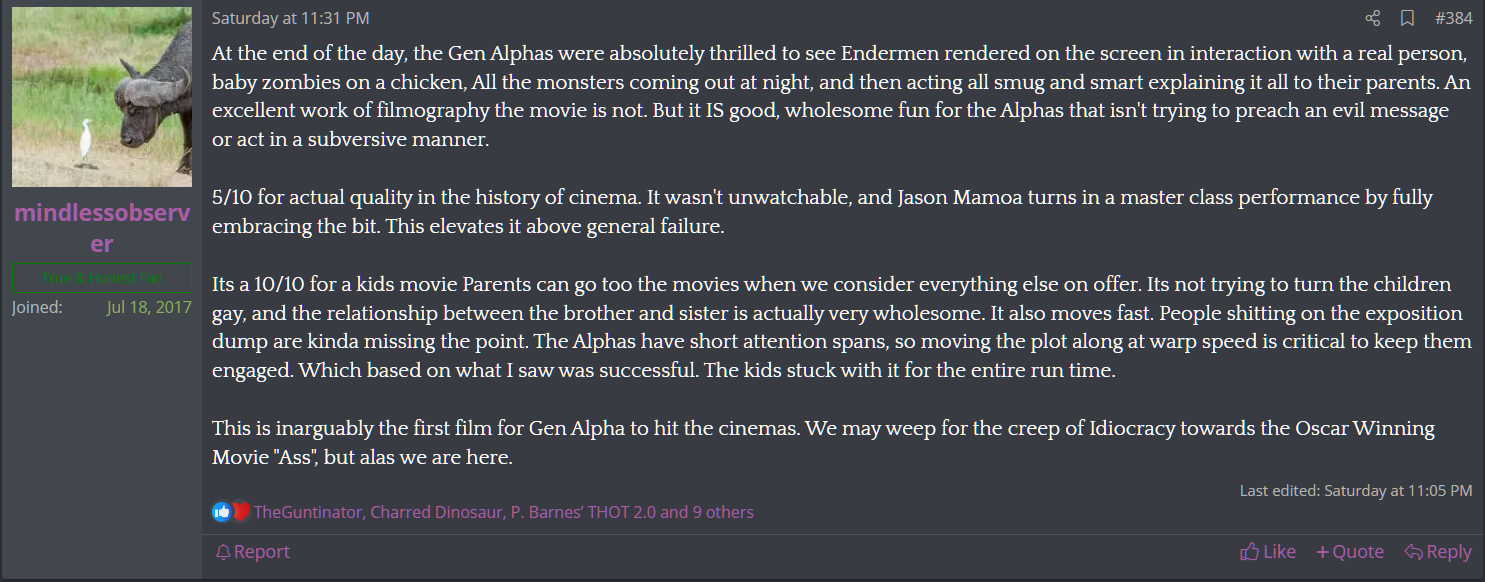Screen dimensions: 1485x582
Task: Open TheGuntinator's profile from reactions list
Action: click(x=308, y=512)
